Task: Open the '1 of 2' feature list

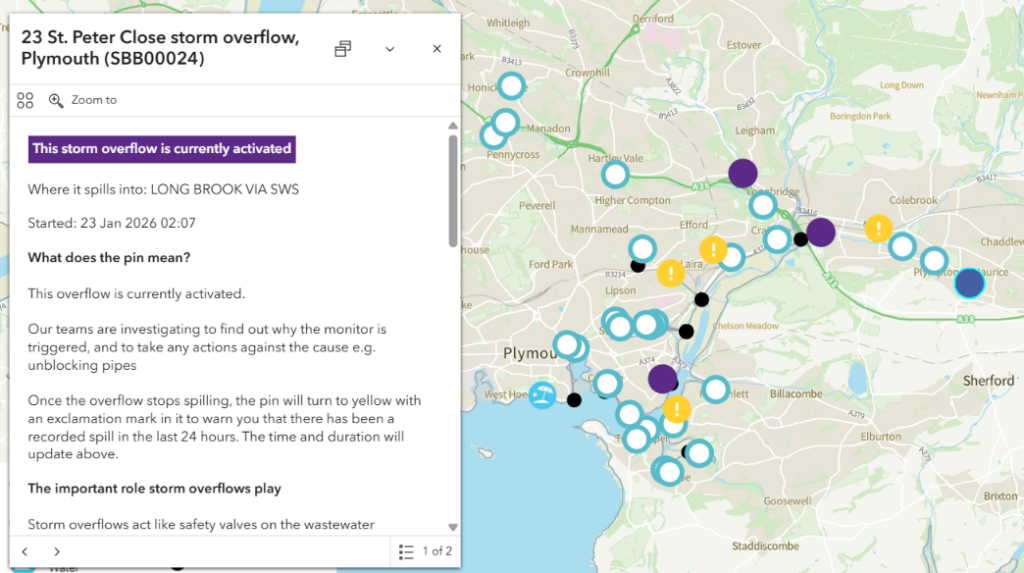Action: click(425, 551)
